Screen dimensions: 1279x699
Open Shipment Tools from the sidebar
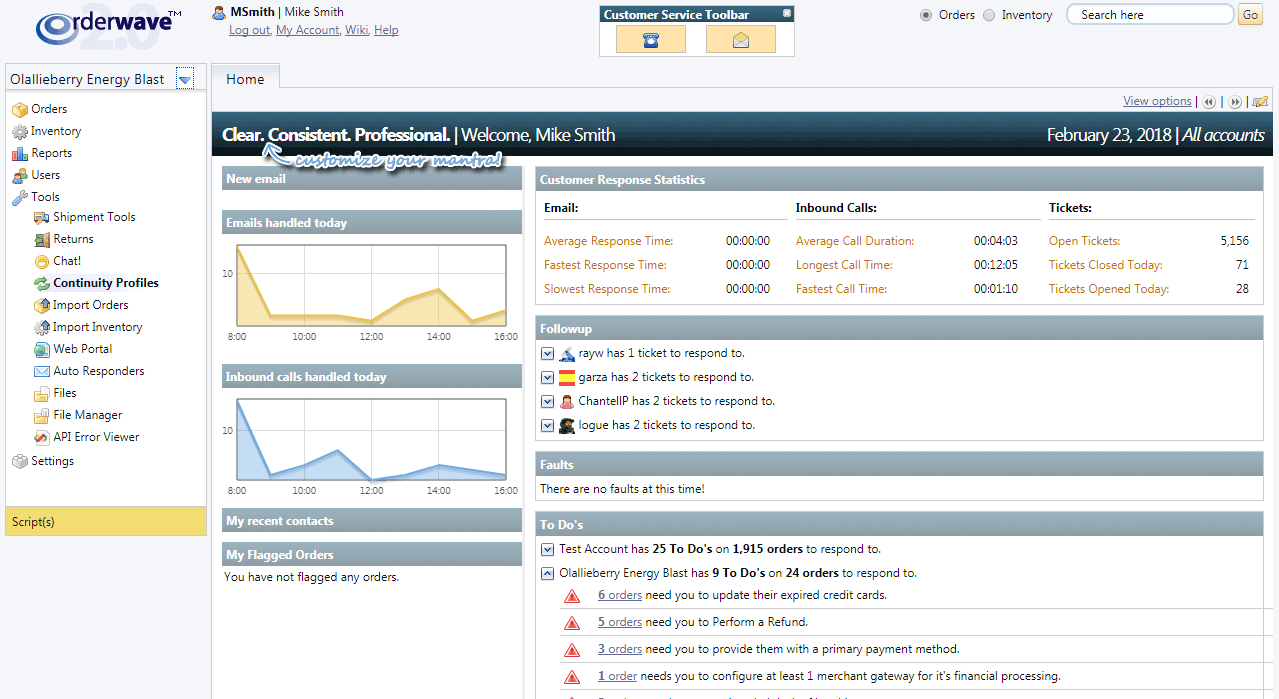pos(94,217)
